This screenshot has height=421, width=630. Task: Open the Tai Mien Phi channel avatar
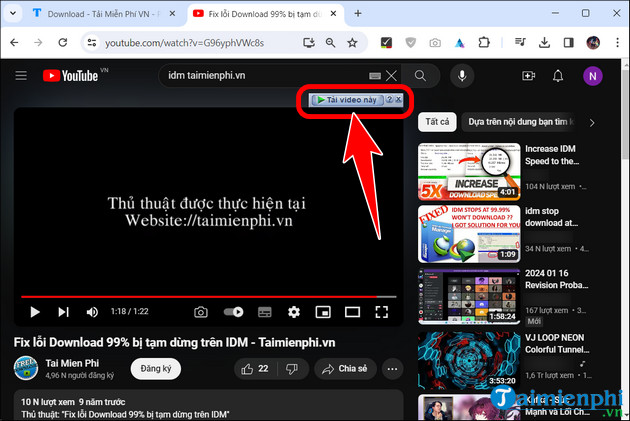pyautogui.click(x=26, y=368)
